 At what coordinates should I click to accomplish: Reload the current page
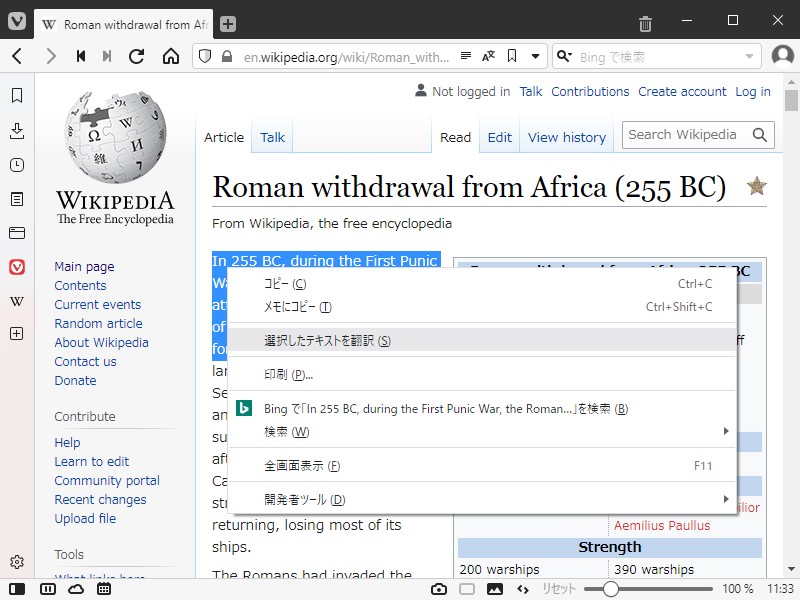point(136,56)
